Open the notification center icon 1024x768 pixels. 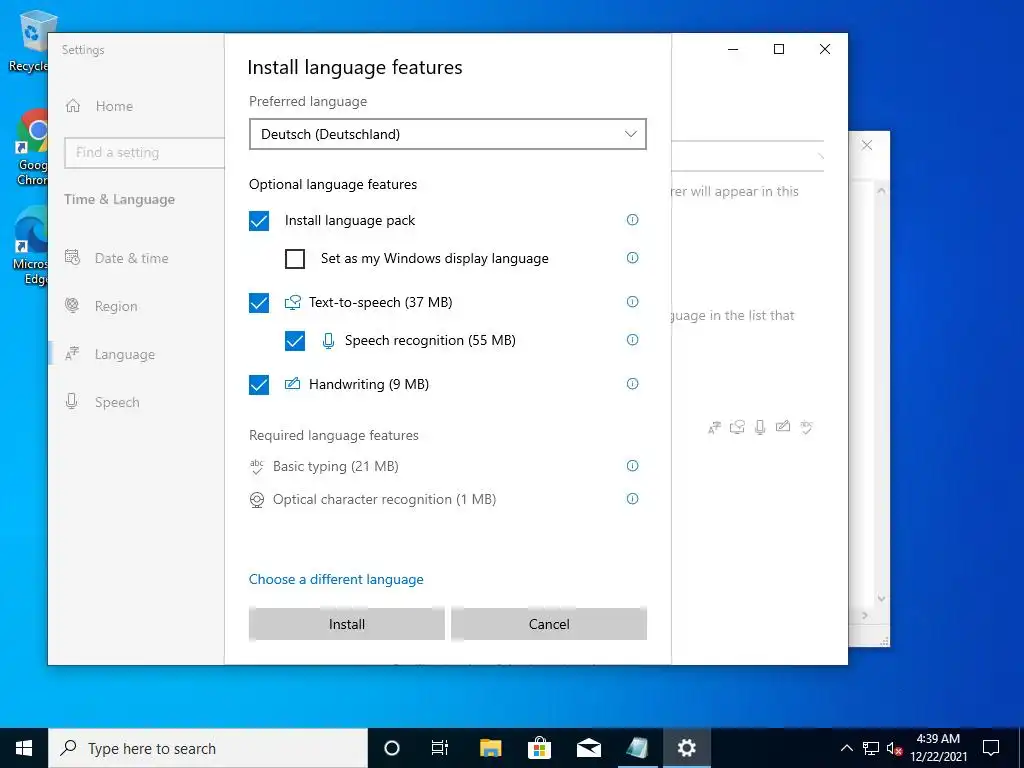[991, 748]
